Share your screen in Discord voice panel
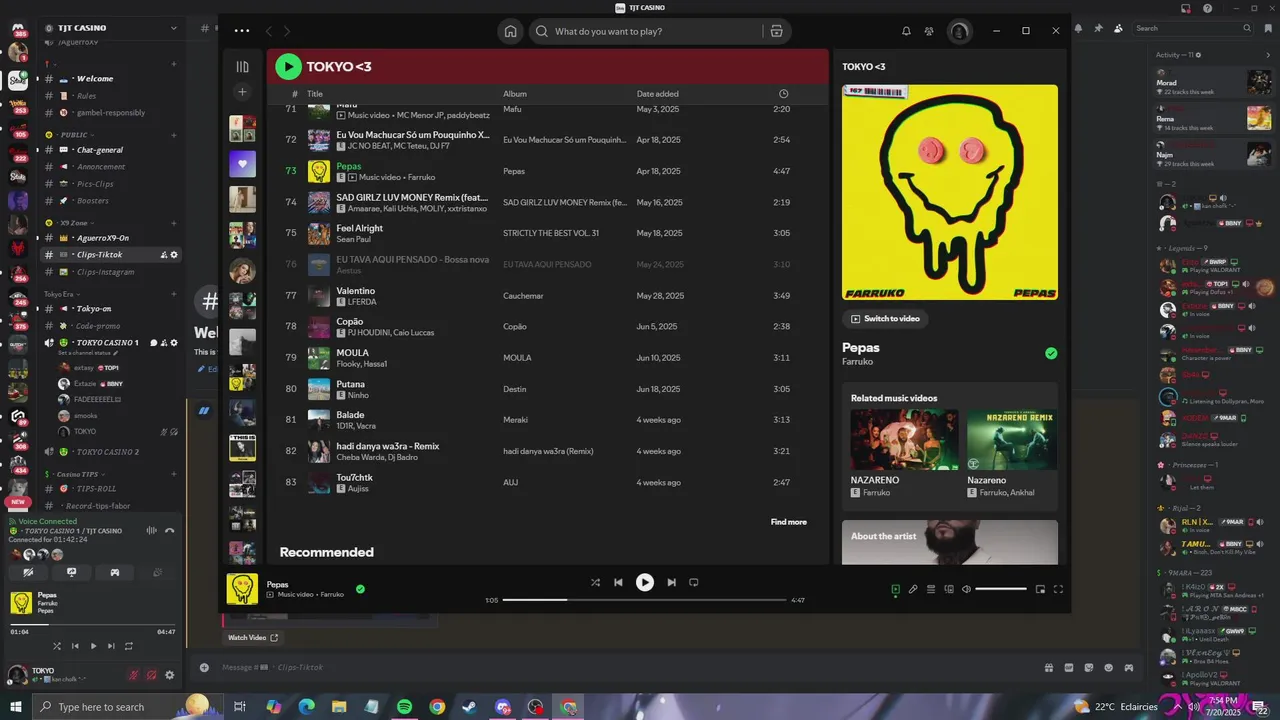Image resolution: width=1280 pixels, height=720 pixels. (71, 573)
